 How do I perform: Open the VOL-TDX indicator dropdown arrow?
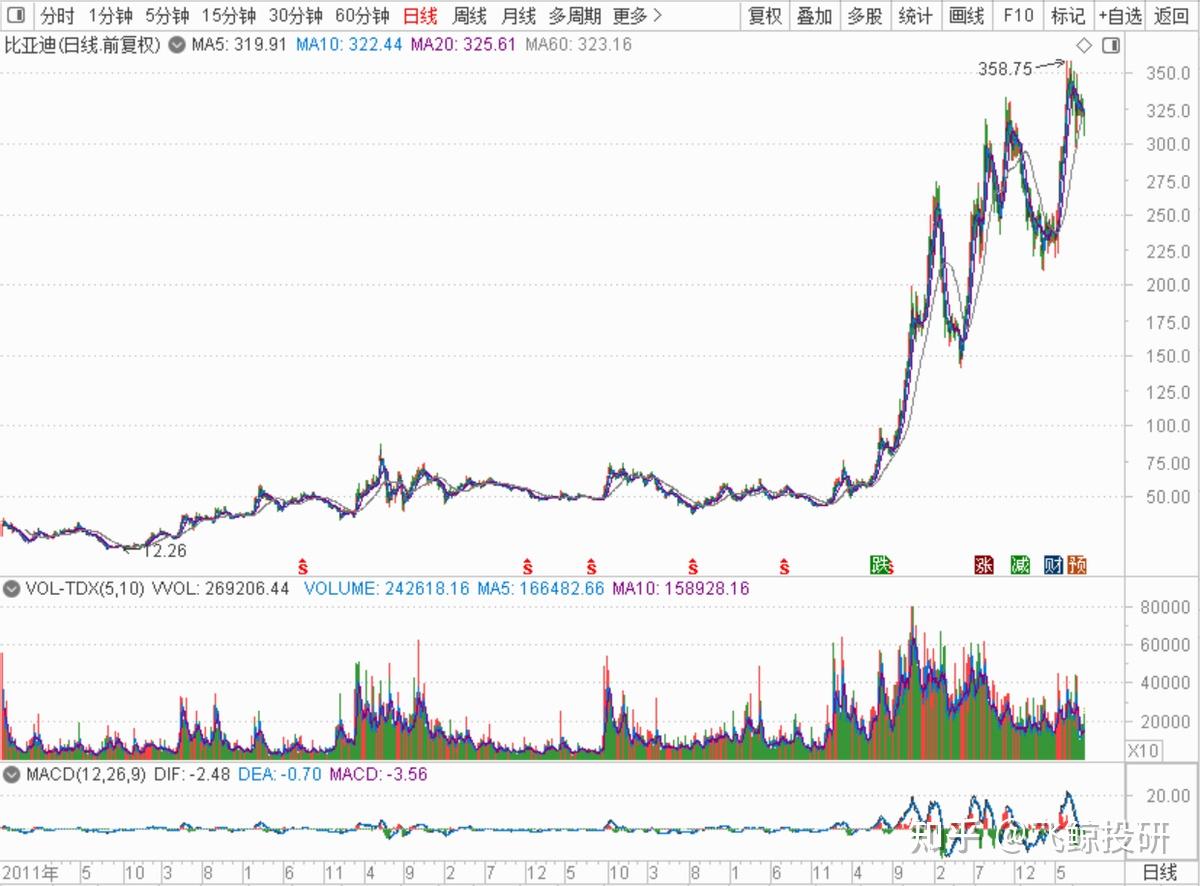pyautogui.click(x=11, y=589)
